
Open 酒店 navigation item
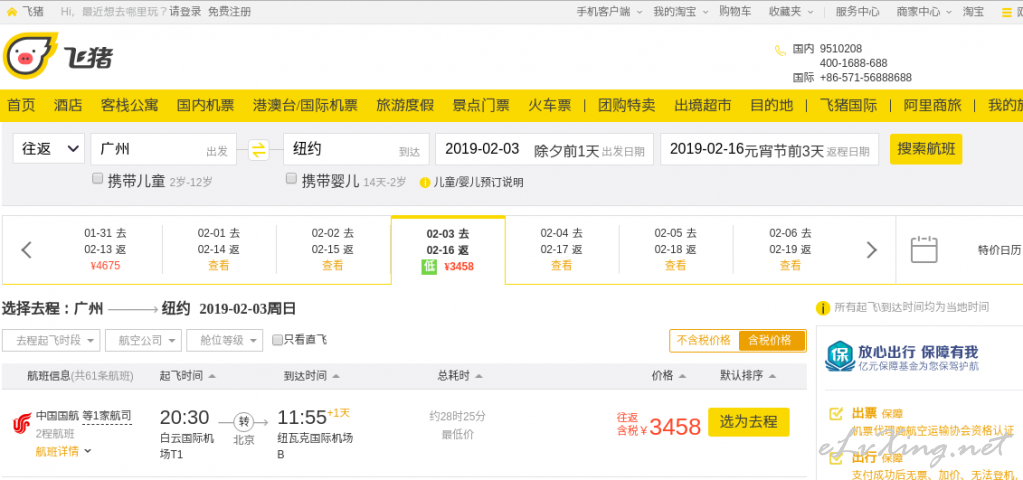68,105
